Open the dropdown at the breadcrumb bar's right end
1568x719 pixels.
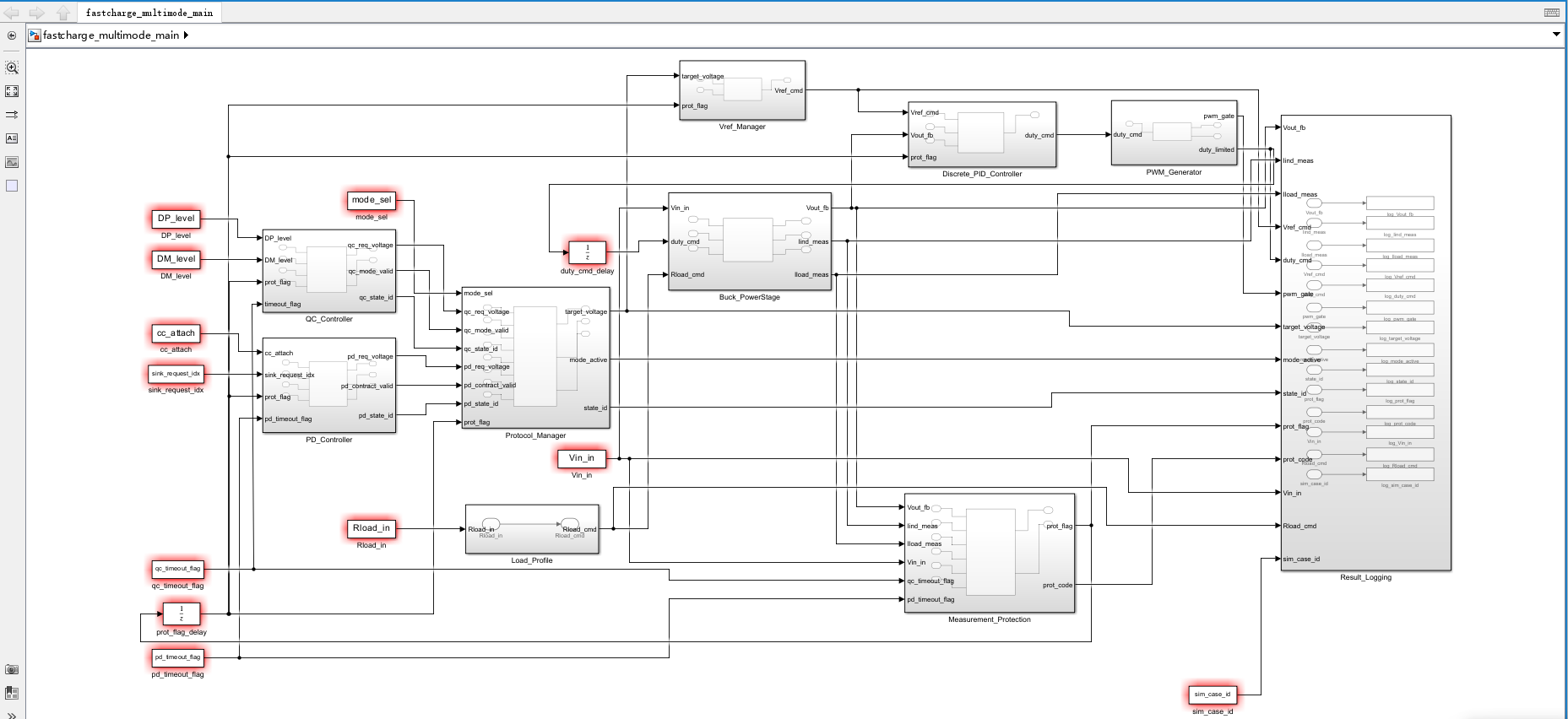coord(1556,35)
